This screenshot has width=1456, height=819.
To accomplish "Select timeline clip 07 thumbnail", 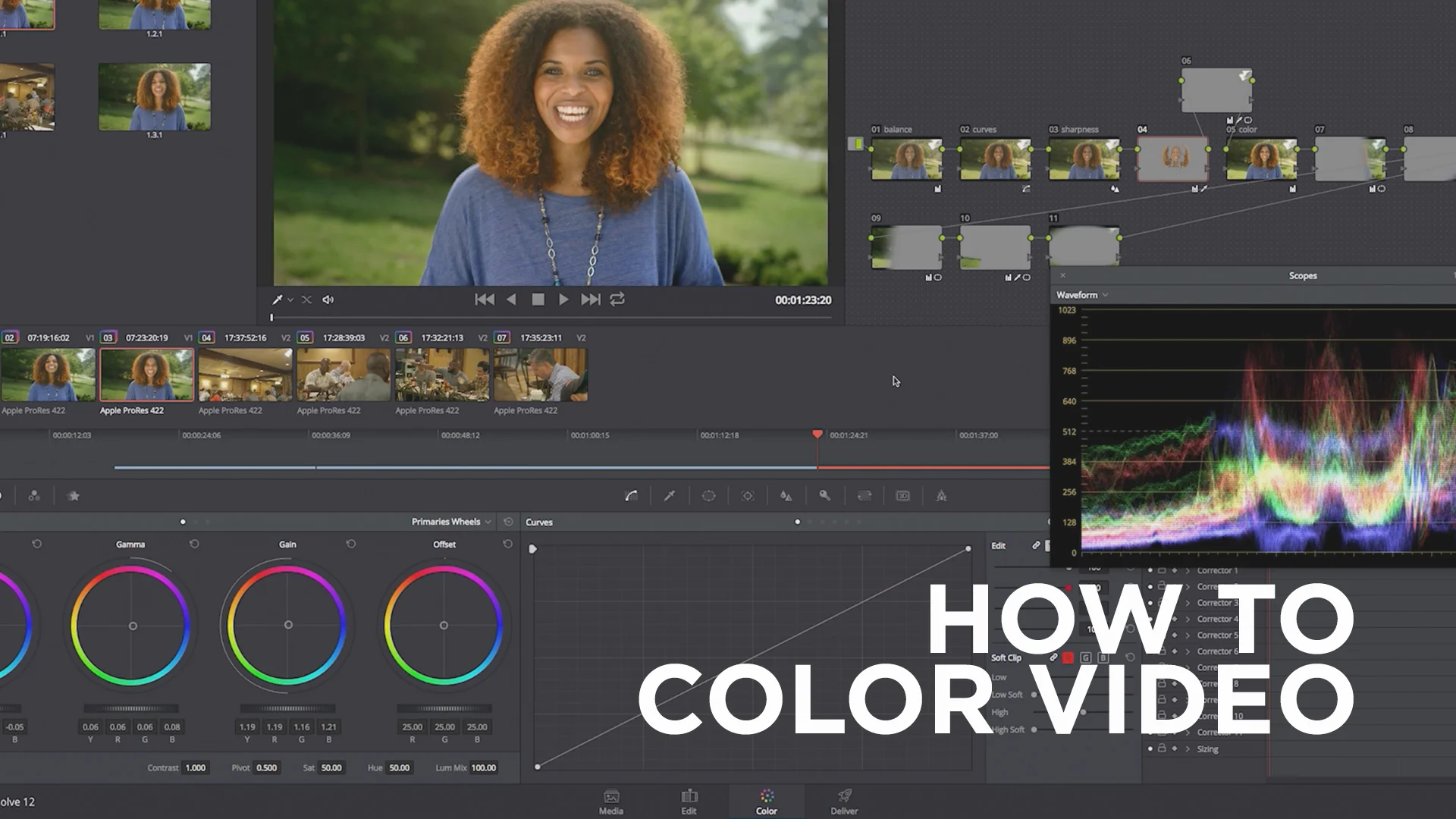I will (x=541, y=375).
